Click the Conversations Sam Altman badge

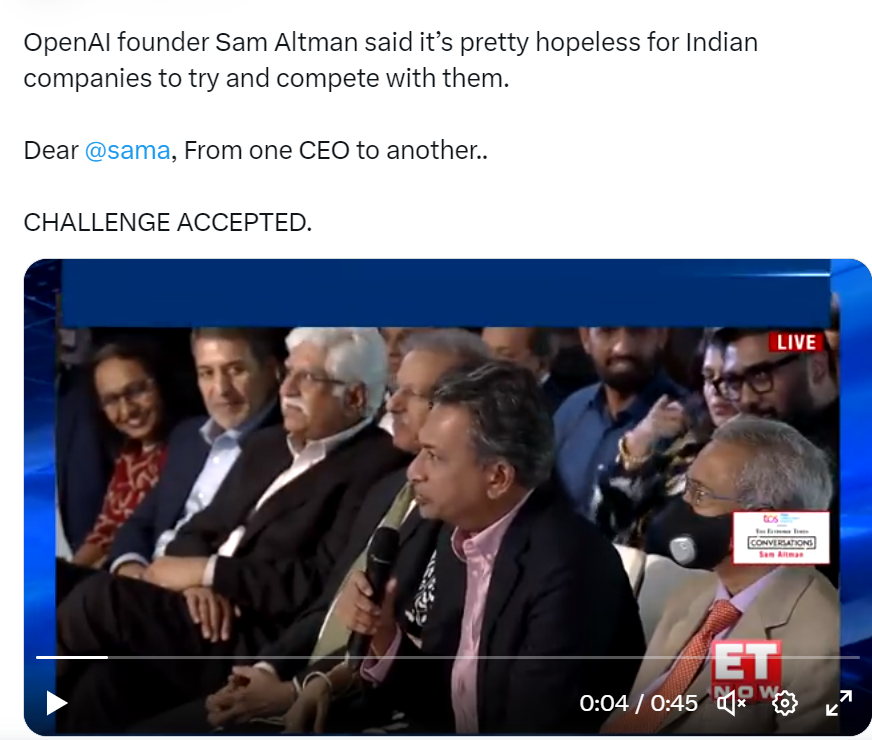[x=781, y=537]
